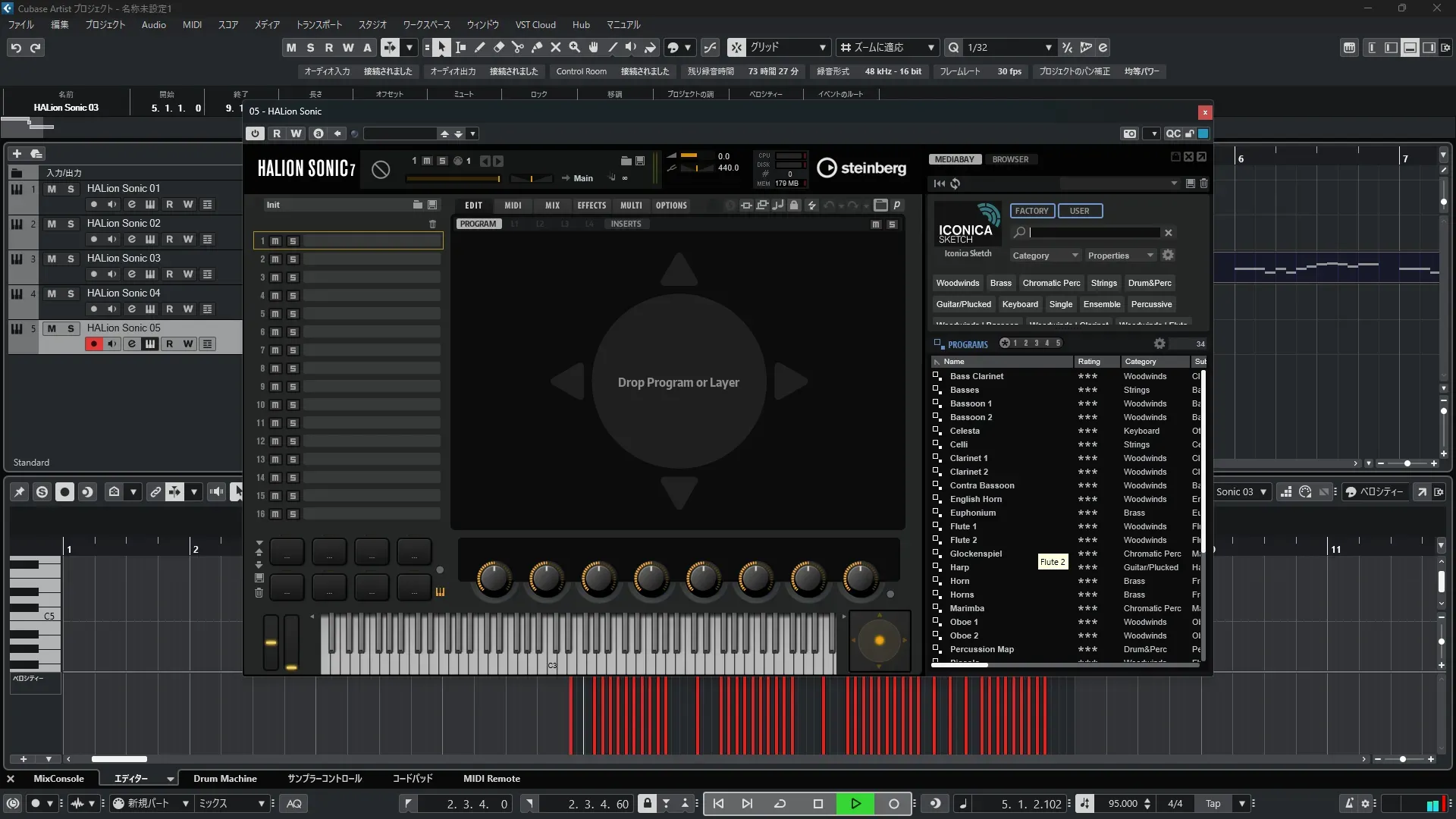The image size is (1456, 819).
Task: Open the トランスポート menu
Action: point(318,25)
